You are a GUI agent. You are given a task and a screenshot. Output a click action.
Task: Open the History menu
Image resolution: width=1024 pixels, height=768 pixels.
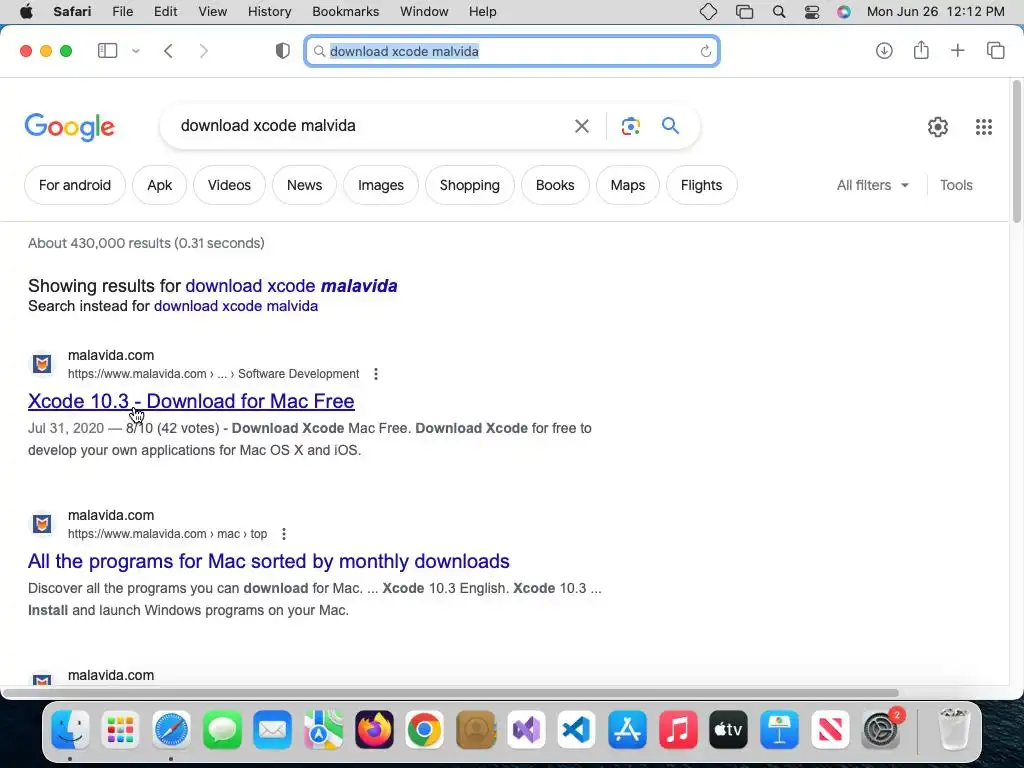coord(269,12)
